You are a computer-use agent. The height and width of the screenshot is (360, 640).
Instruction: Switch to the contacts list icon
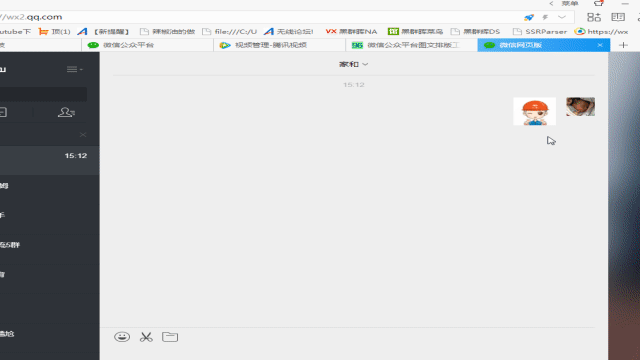66,112
